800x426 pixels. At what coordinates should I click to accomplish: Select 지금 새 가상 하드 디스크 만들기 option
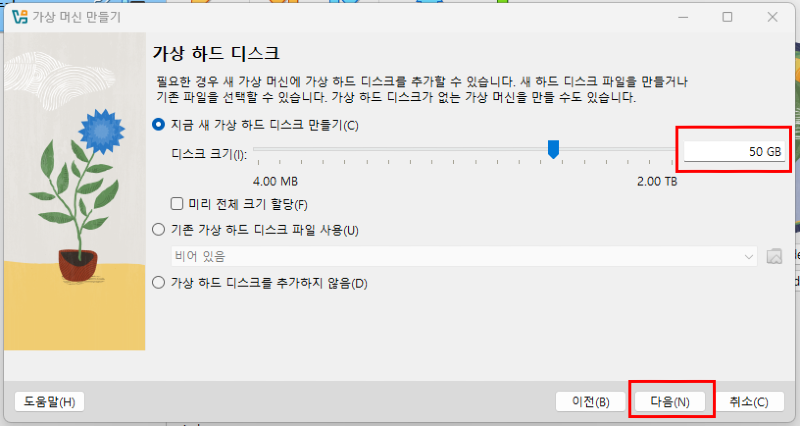[158, 125]
